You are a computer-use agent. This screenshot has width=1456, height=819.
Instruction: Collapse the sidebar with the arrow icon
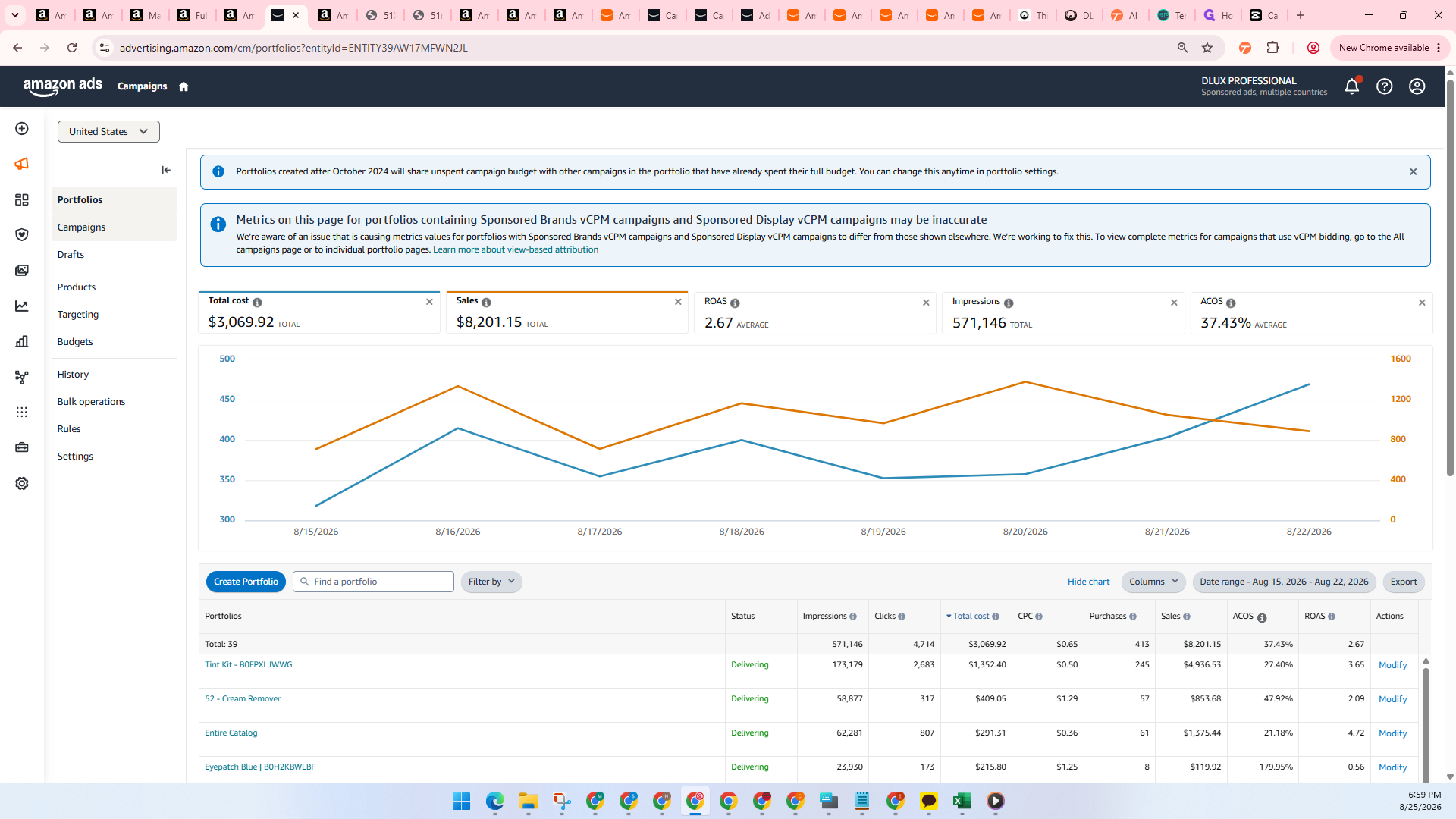[x=166, y=170]
